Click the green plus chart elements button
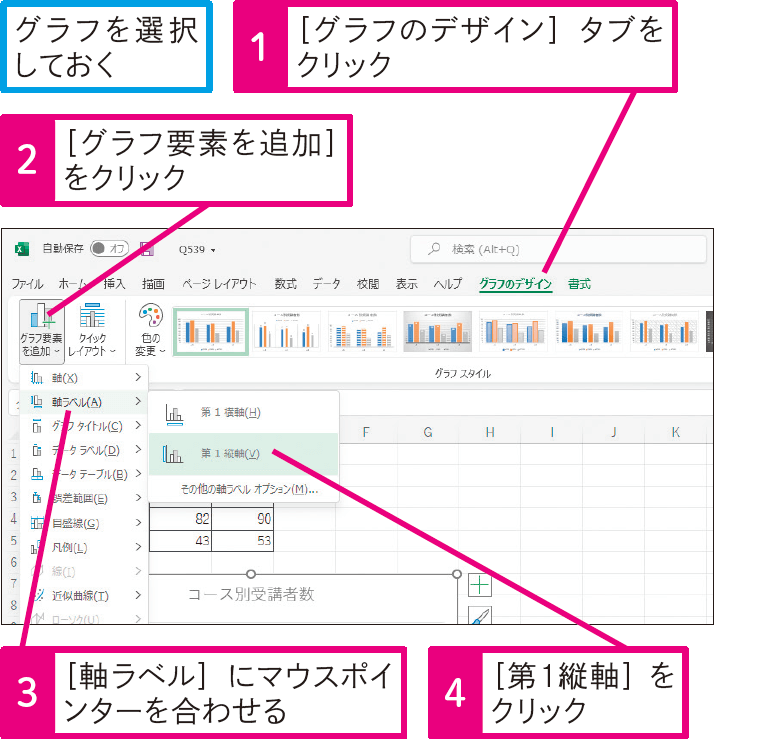This screenshot has height=739, width=783. pyautogui.click(x=479, y=586)
